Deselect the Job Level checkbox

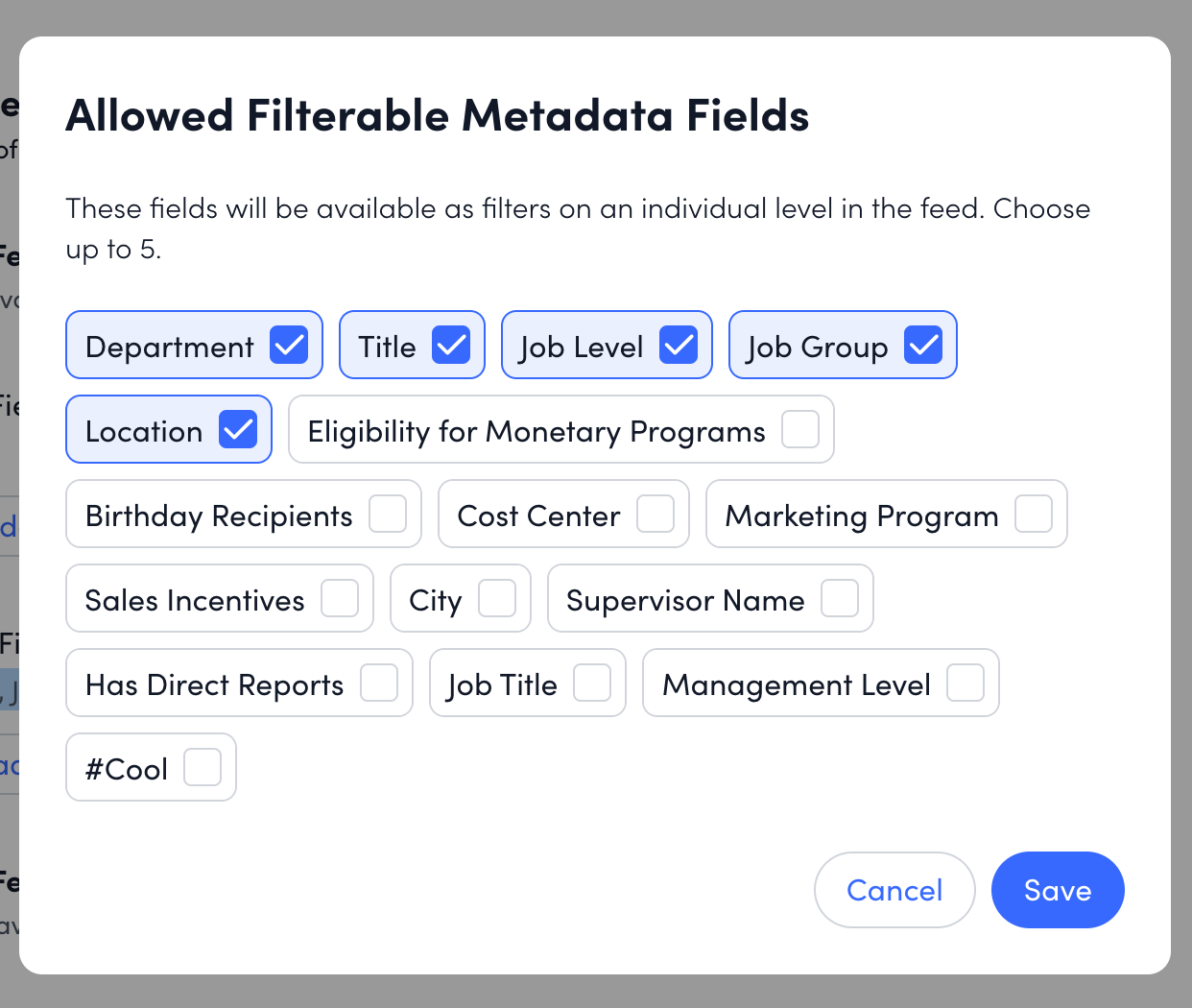click(x=679, y=345)
